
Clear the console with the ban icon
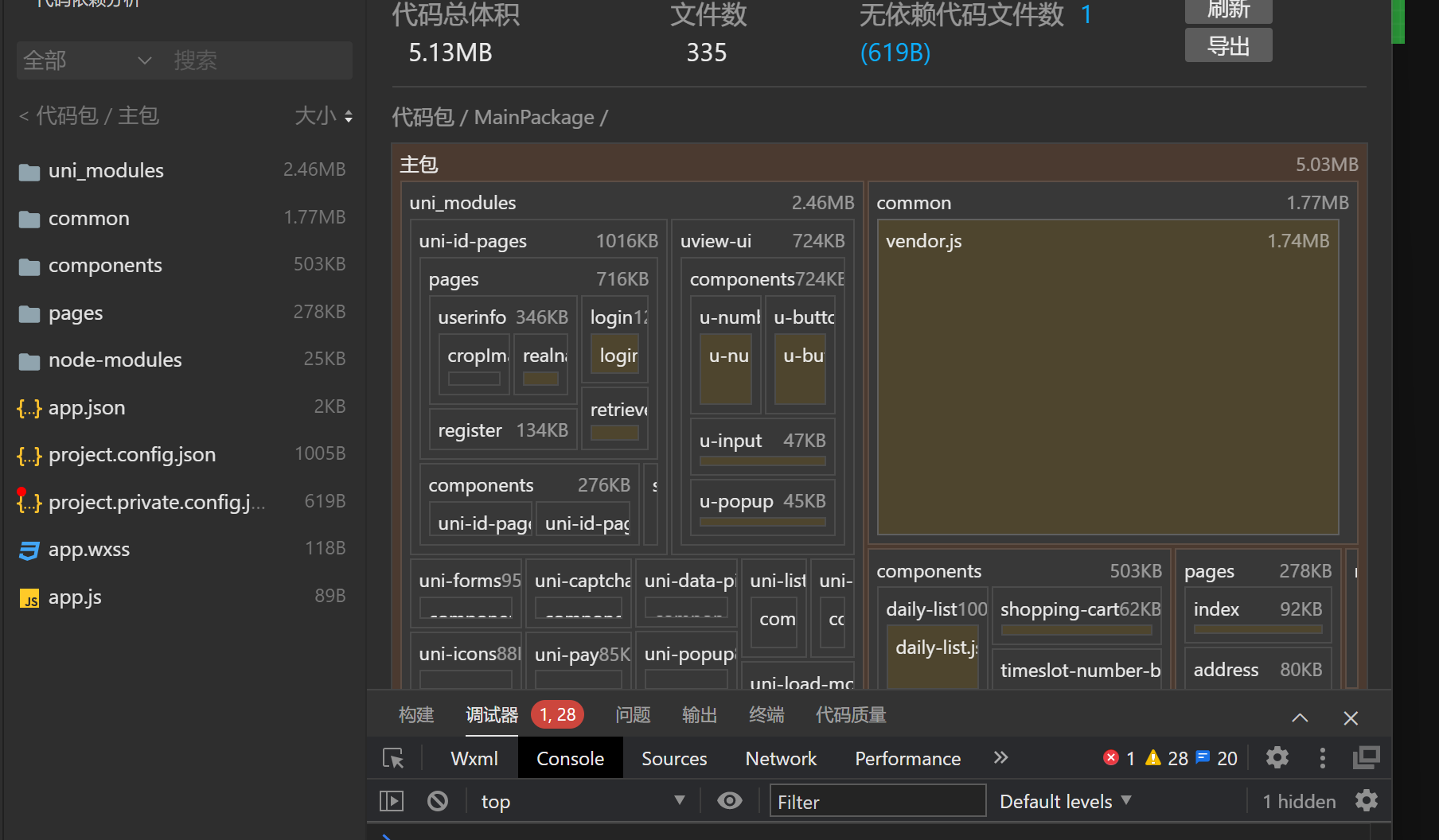(438, 801)
